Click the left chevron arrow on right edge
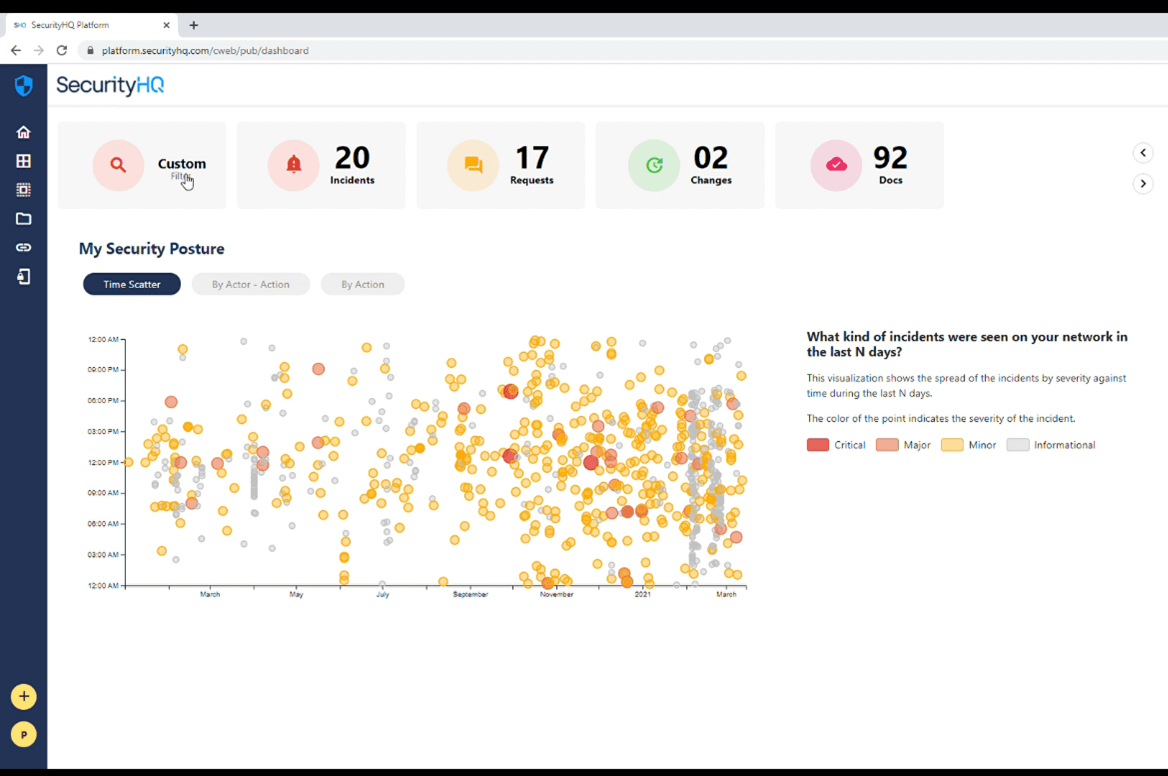 [1143, 153]
